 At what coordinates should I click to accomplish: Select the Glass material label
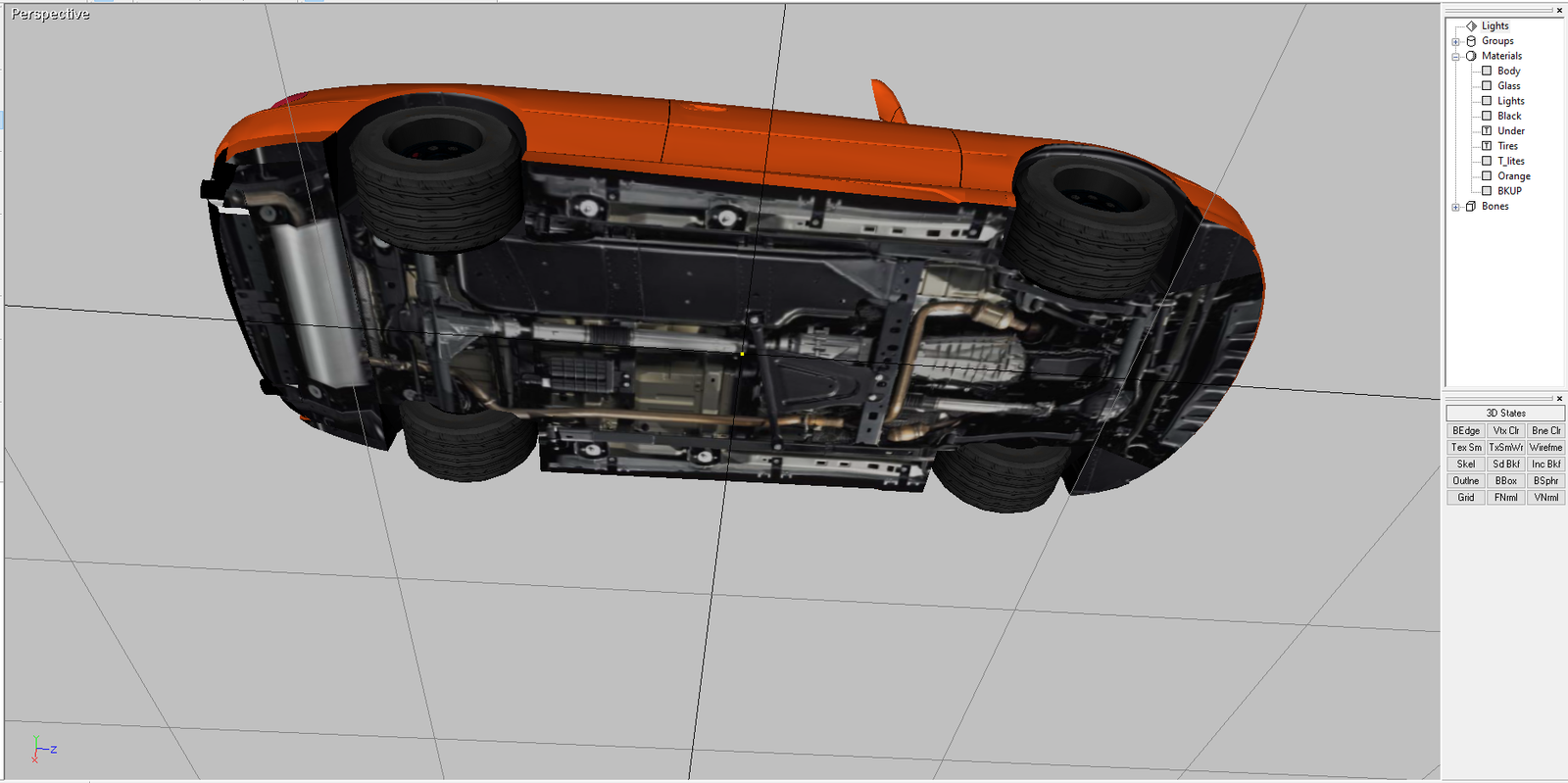pyautogui.click(x=1508, y=86)
